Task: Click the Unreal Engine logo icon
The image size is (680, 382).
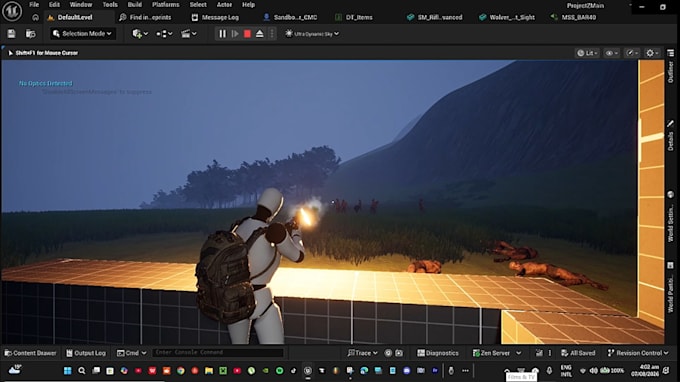Action: click(x=12, y=11)
